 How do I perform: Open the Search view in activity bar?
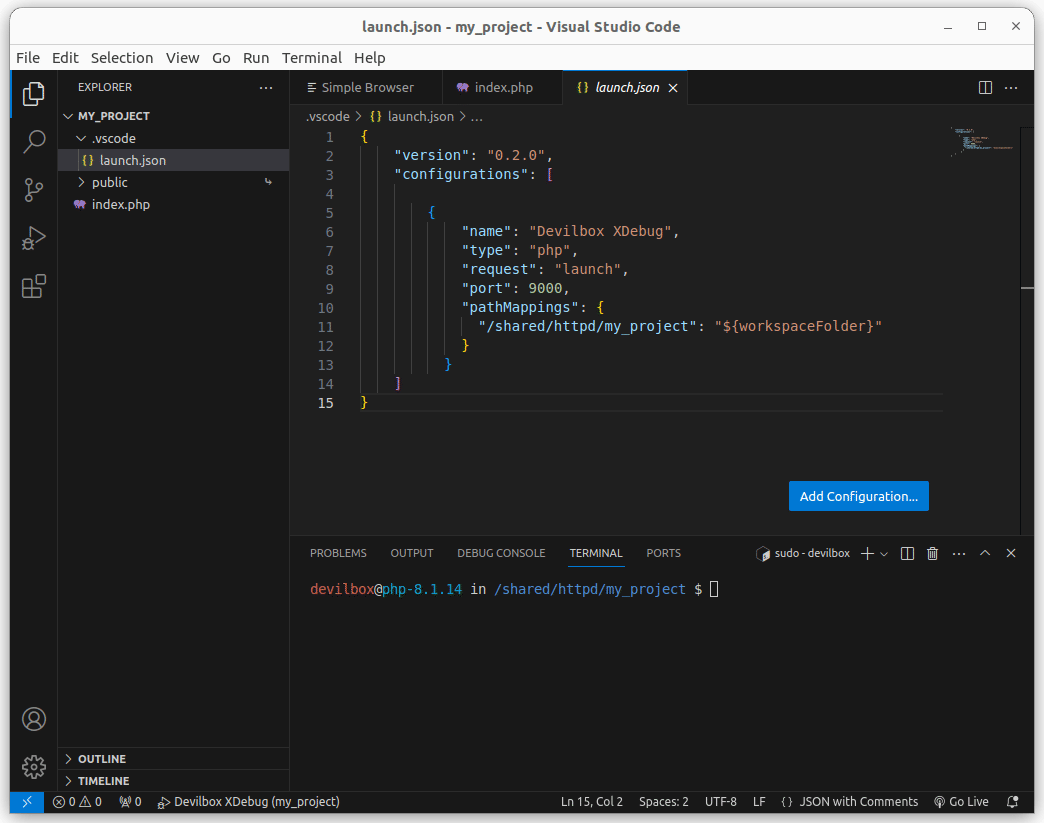pyautogui.click(x=34, y=141)
